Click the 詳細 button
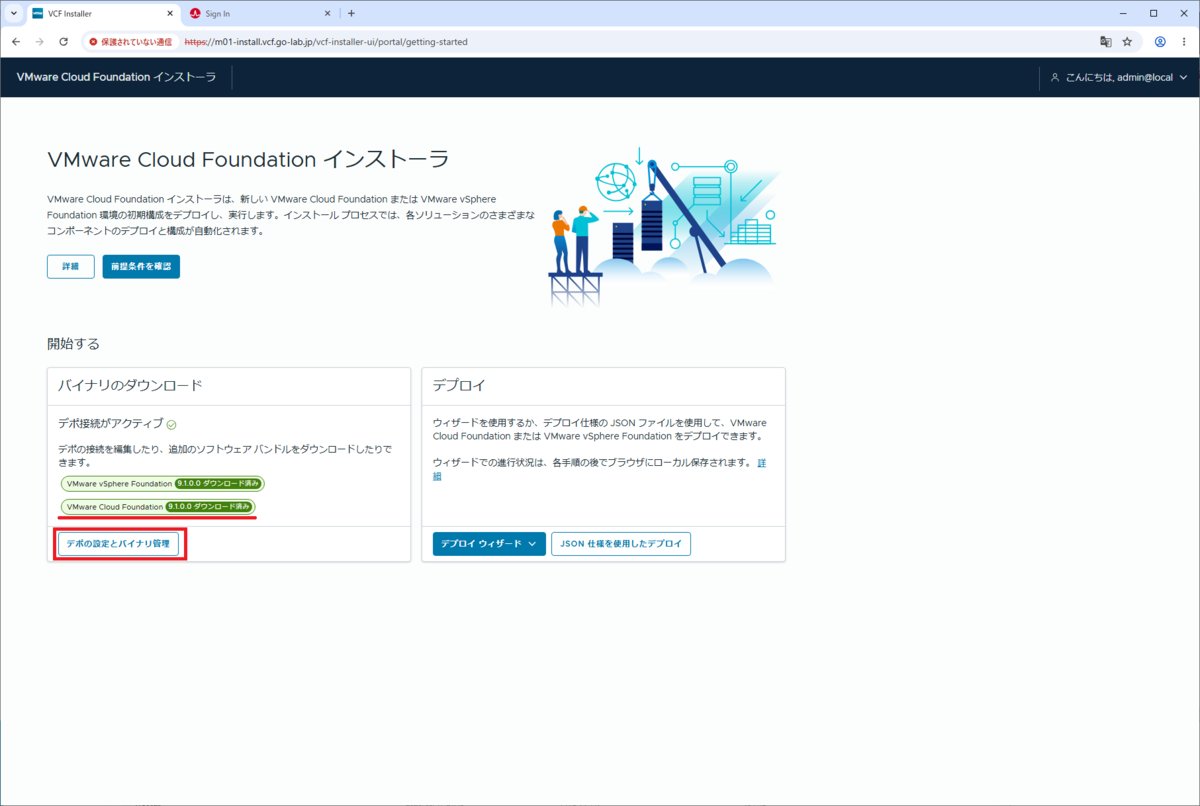This screenshot has width=1200, height=806. pyautogui.click(x=71, y=266)
